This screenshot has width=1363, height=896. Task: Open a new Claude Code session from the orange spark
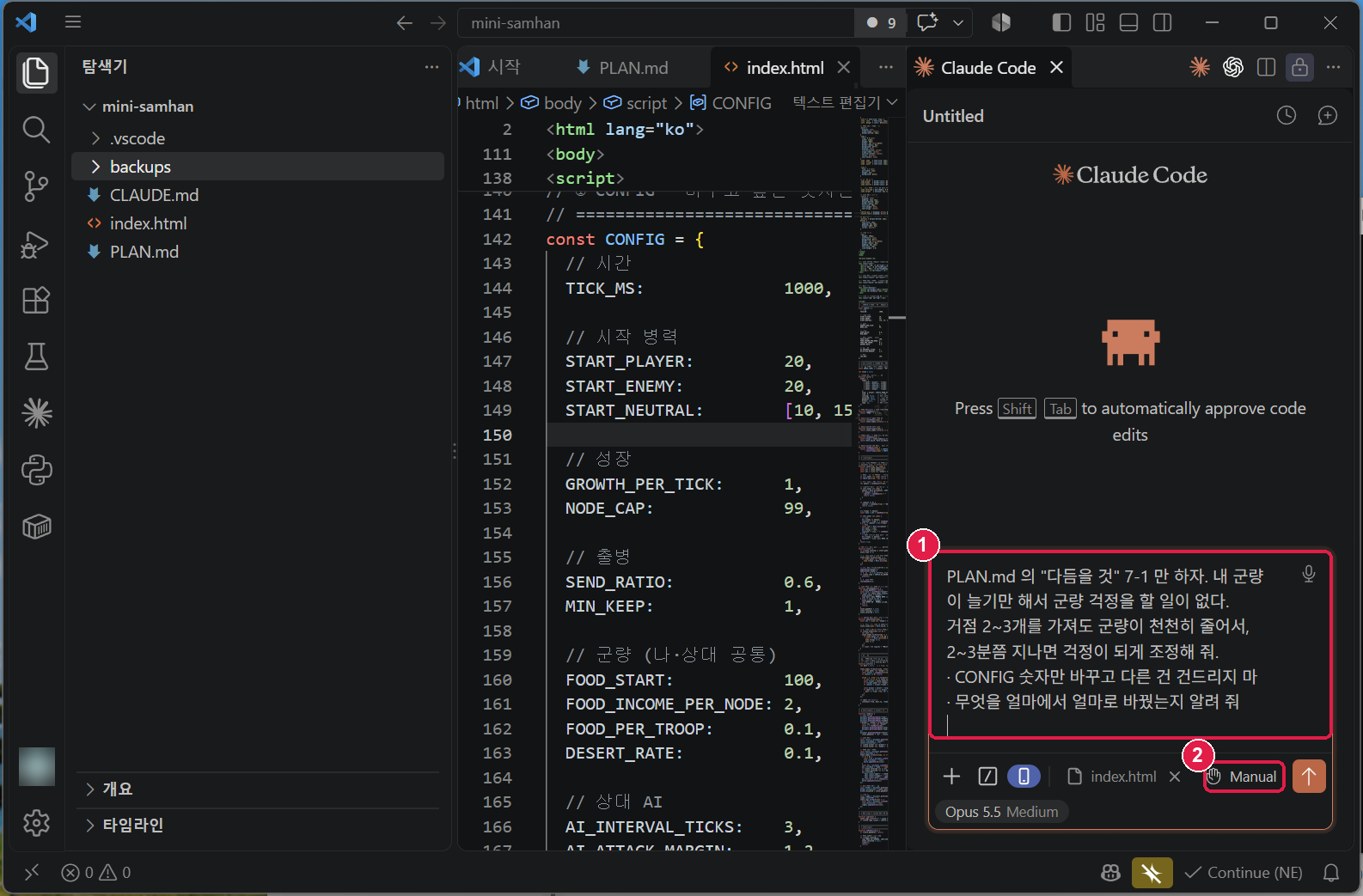[1200, 67]
